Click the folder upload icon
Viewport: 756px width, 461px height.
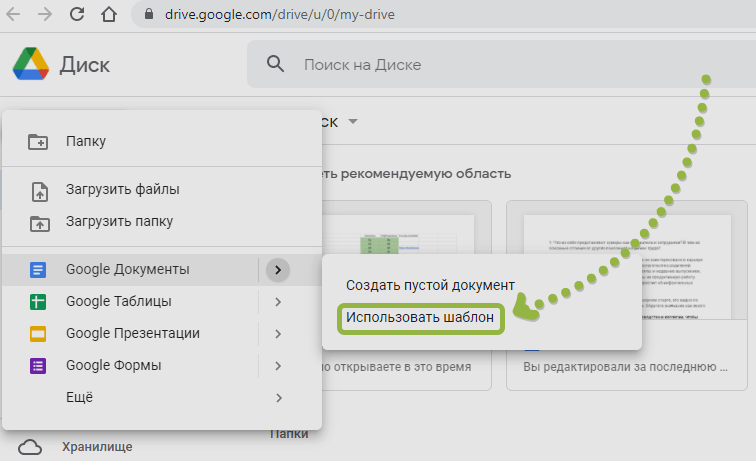[39, 222]
